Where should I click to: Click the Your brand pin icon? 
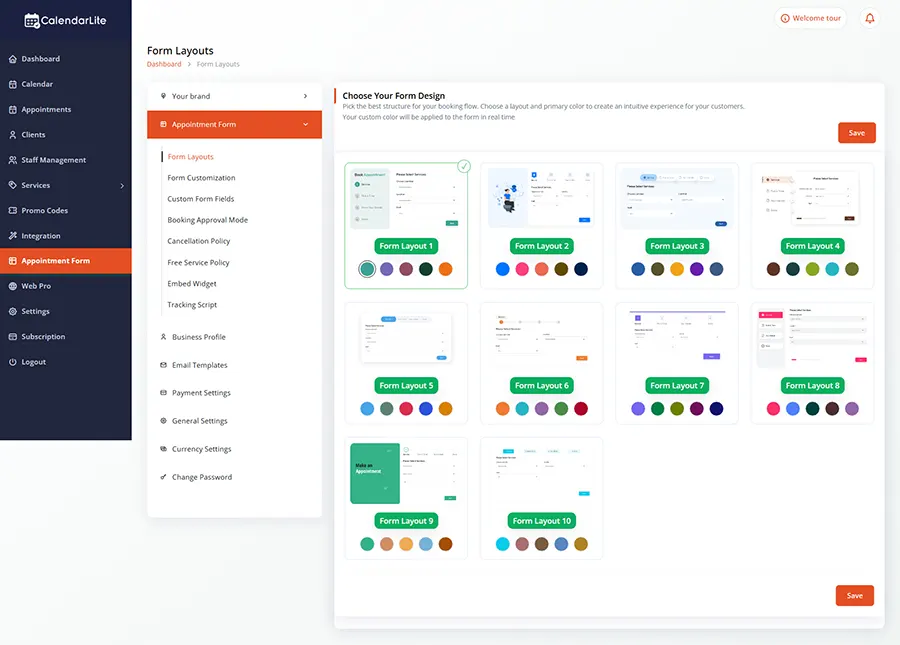163,96
